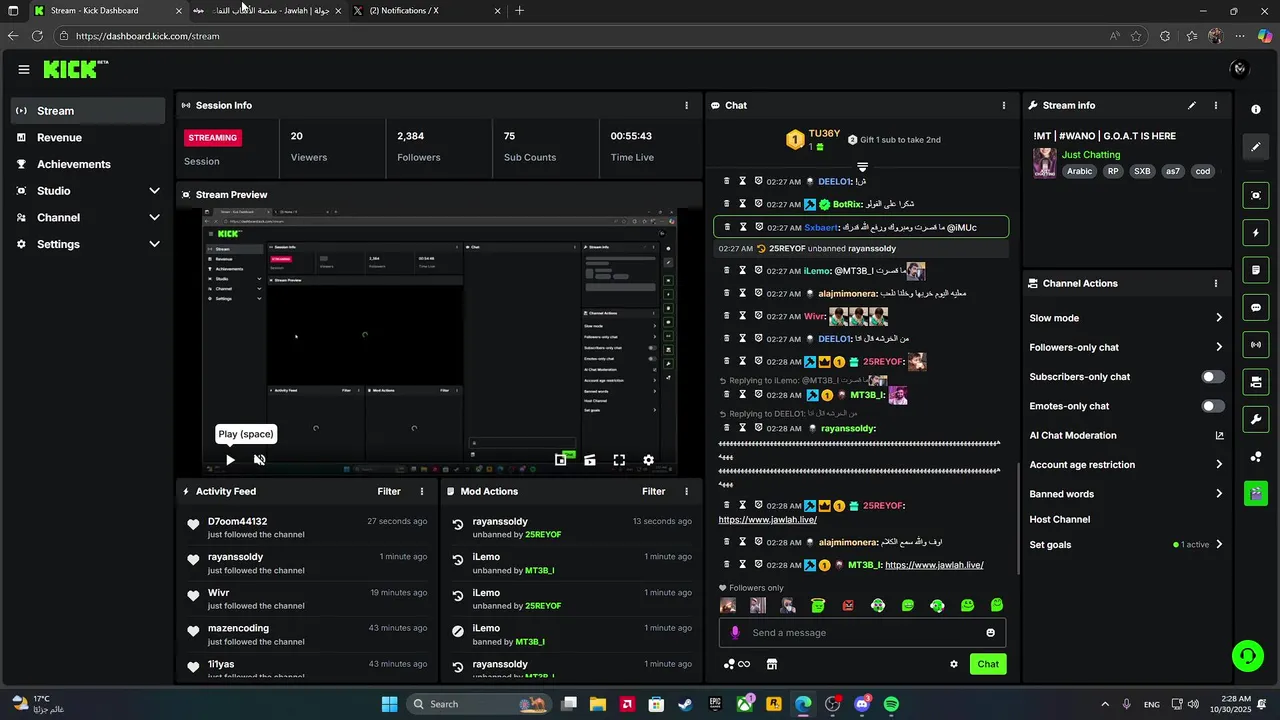This screenshot has height=720, width=1280.
Task: Switch to the Jawlah browser tab
Action: pyautogui.click(x=267, y=11)
